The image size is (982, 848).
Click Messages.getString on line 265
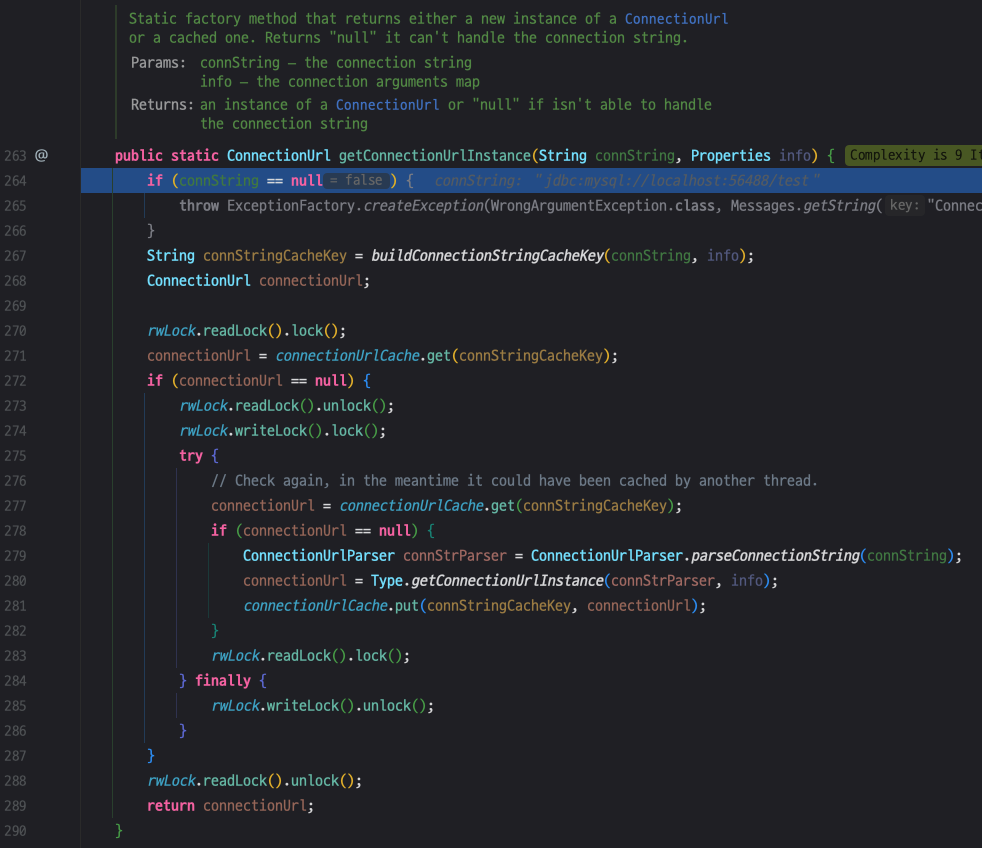pyautogui.click(x=802, y=205)
